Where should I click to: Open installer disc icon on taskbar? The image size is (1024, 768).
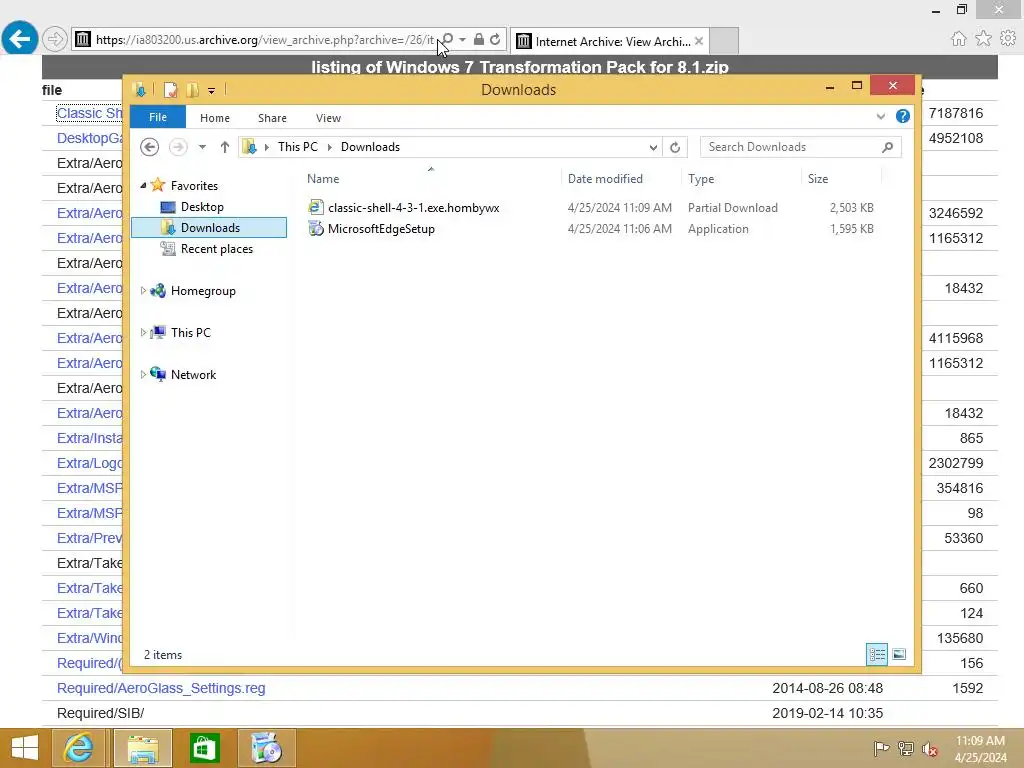266,748
